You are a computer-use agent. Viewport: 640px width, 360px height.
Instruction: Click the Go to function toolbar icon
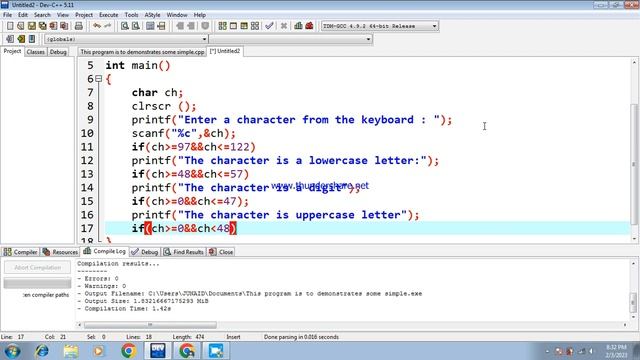[x=150, y=26]
